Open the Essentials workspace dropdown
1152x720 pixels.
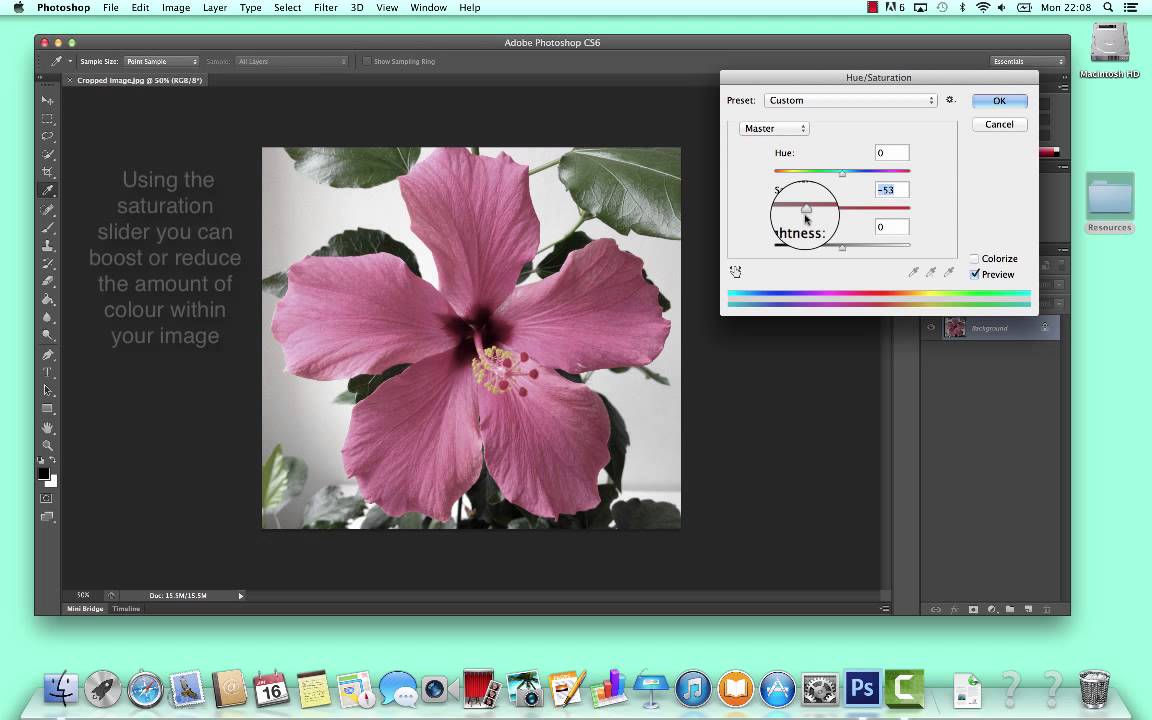(x=1027, y=62)
